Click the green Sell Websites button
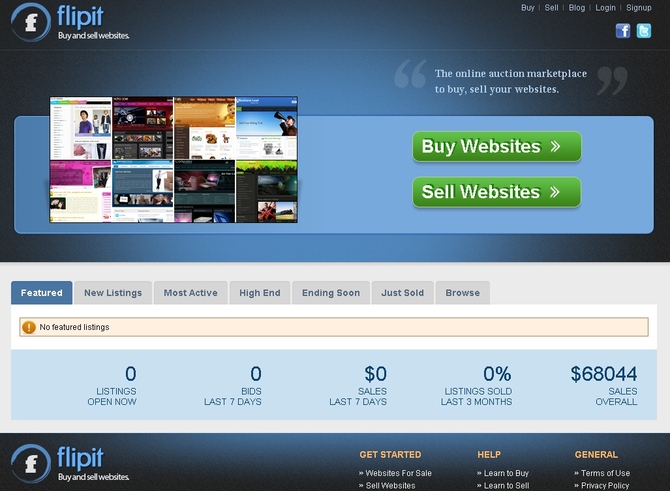 [497, 192]
